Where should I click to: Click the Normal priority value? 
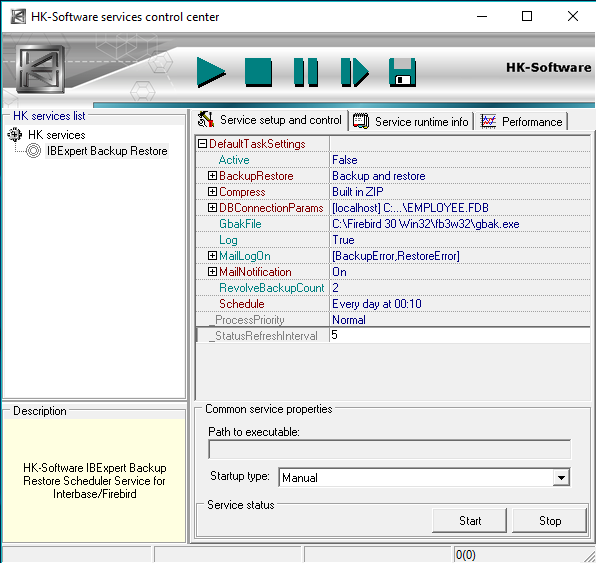pos(349,320)
